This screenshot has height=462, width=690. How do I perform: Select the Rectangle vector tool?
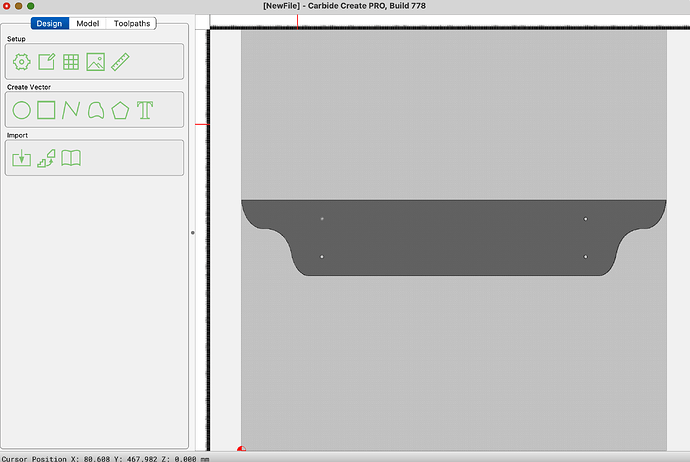(x=46, y=110)
